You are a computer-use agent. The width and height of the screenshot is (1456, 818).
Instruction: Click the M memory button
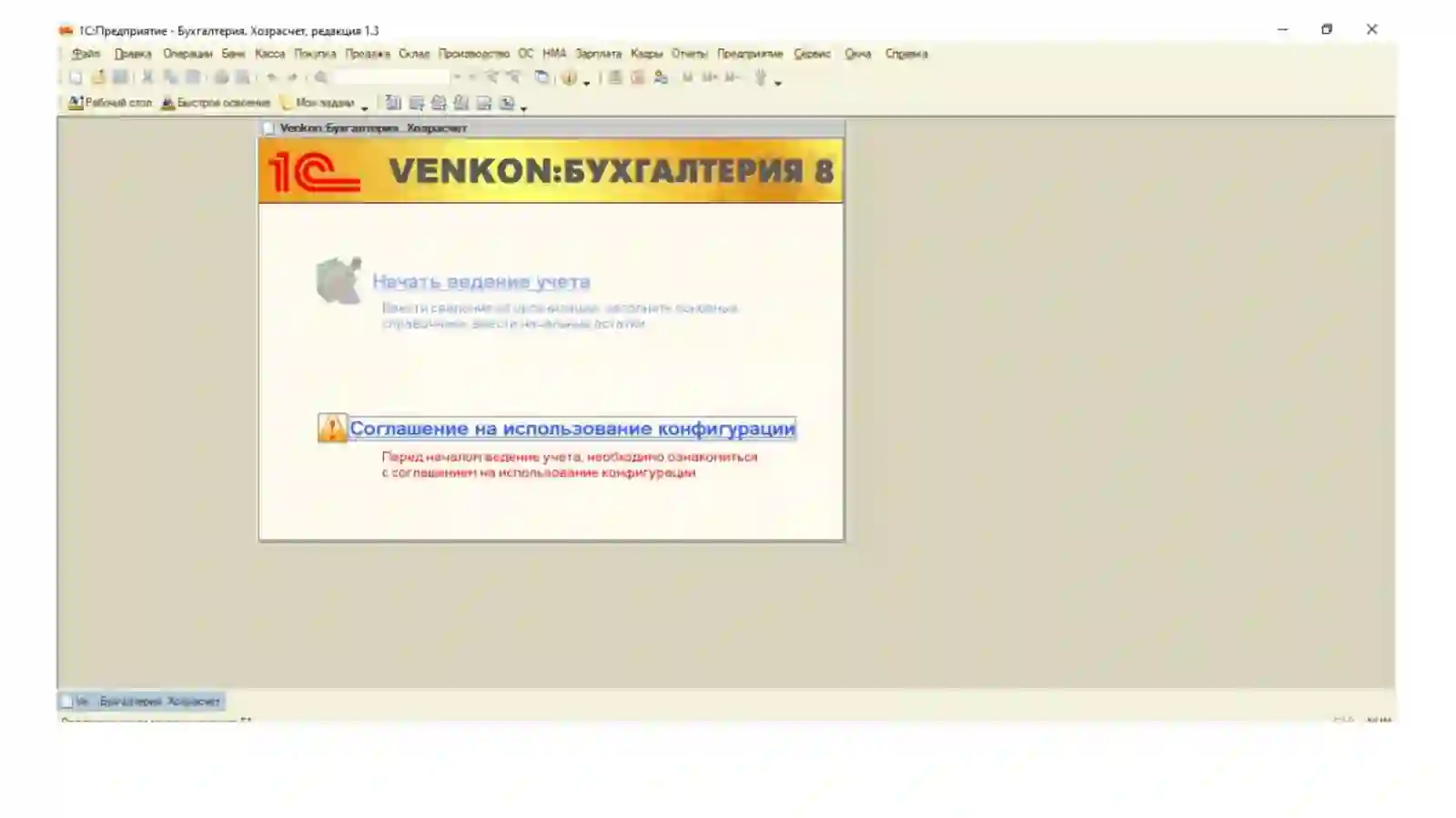[x=687, y=77]
